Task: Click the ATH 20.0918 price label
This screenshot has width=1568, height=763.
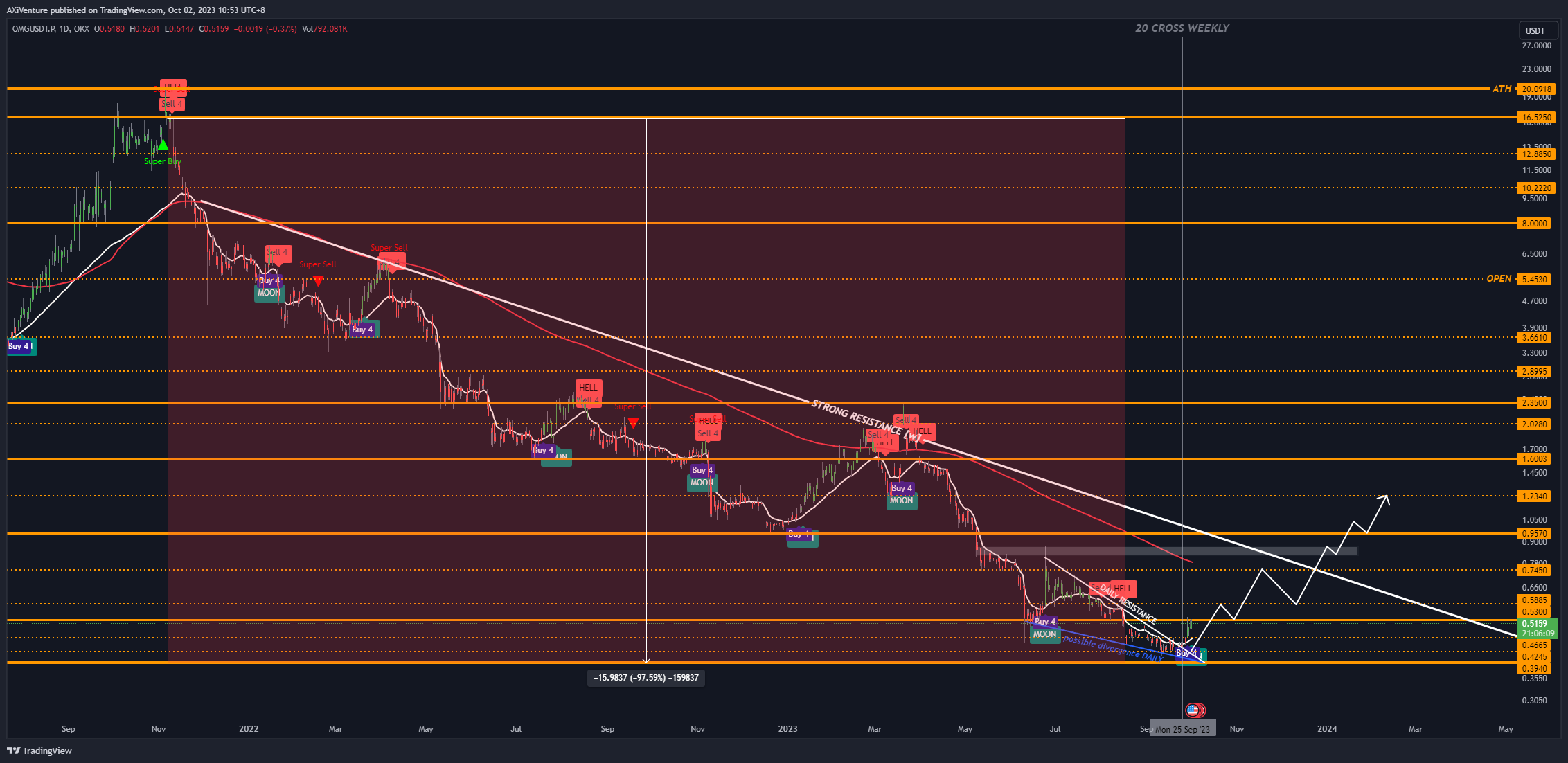Action: 1535,89
